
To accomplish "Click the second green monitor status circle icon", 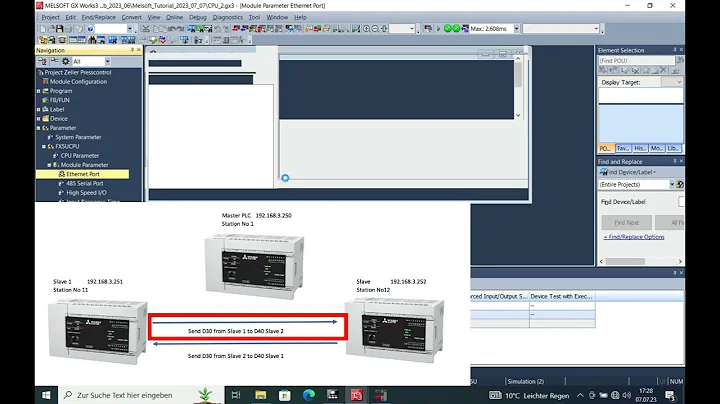I will click(456, 28).
